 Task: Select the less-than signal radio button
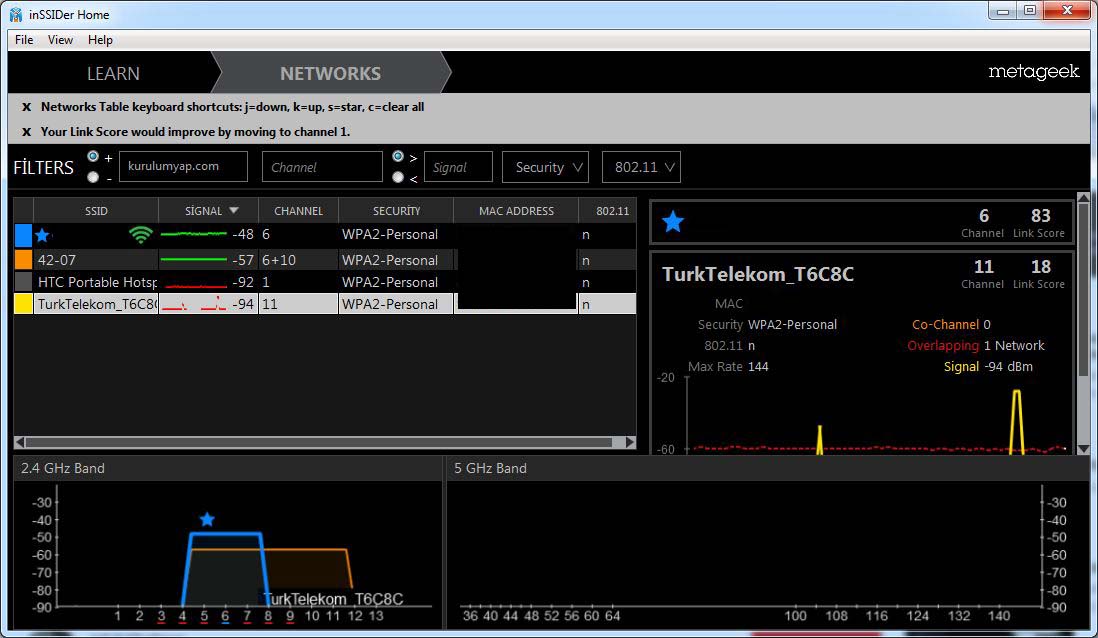point(398,177)
